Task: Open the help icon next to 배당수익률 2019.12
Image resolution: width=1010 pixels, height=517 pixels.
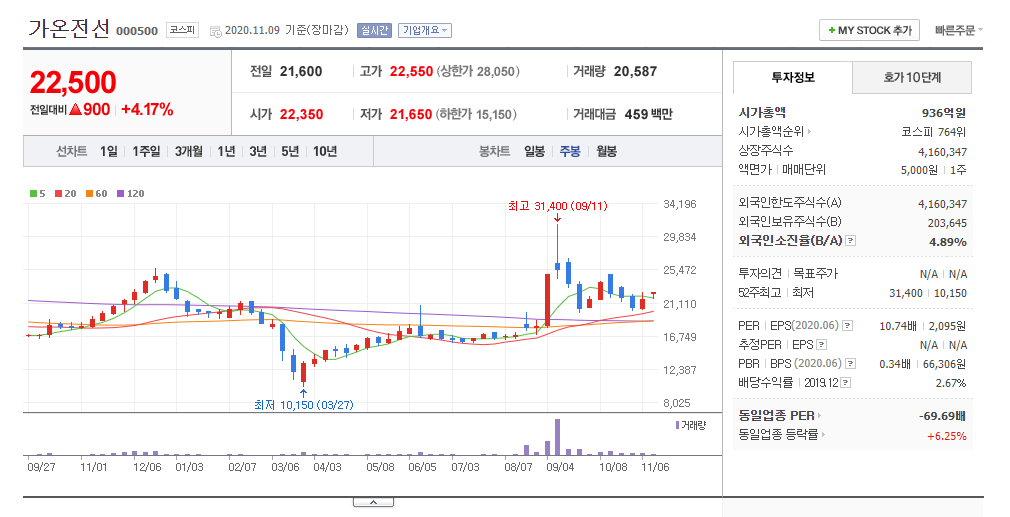Action: (846, 383)
